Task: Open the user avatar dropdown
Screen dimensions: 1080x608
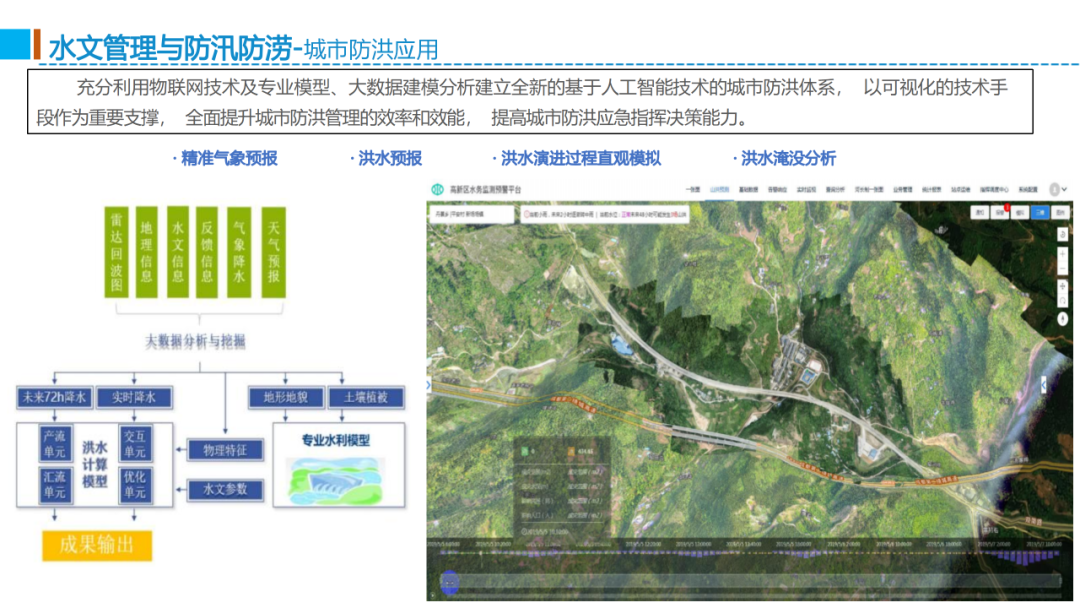Action: (1059, 189)
